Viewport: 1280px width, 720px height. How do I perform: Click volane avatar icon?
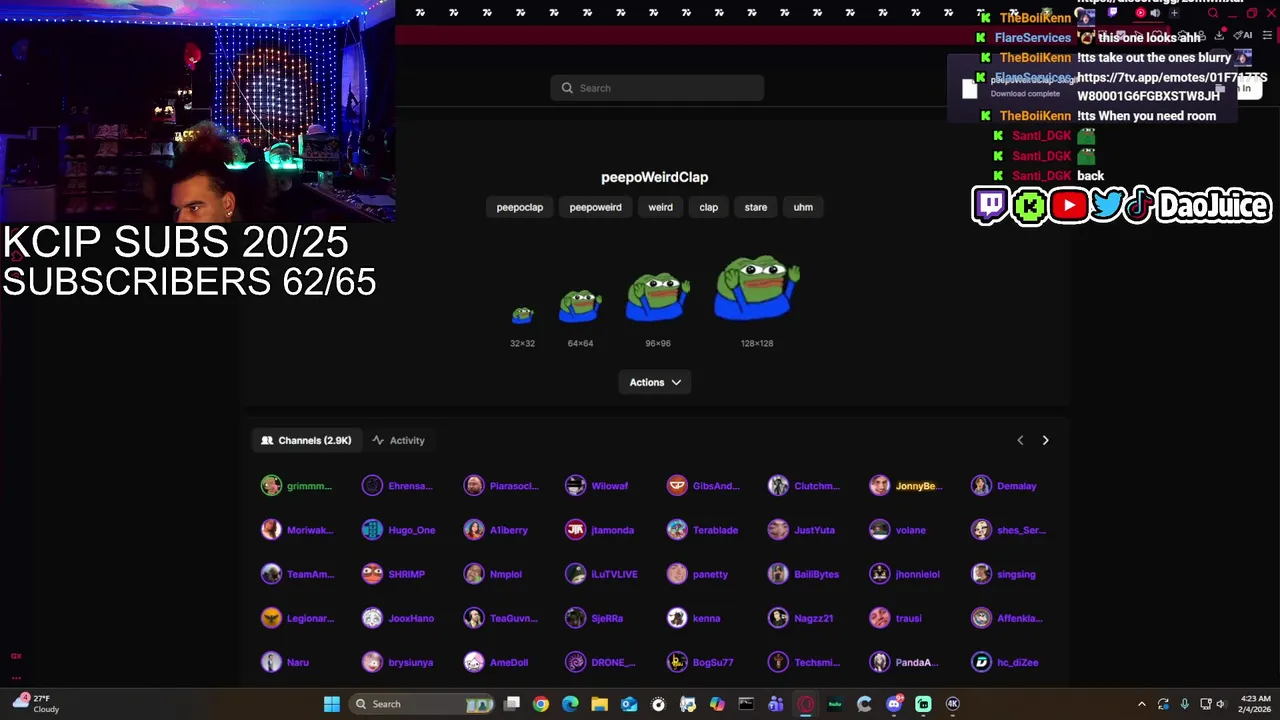[x=879, y=530]
